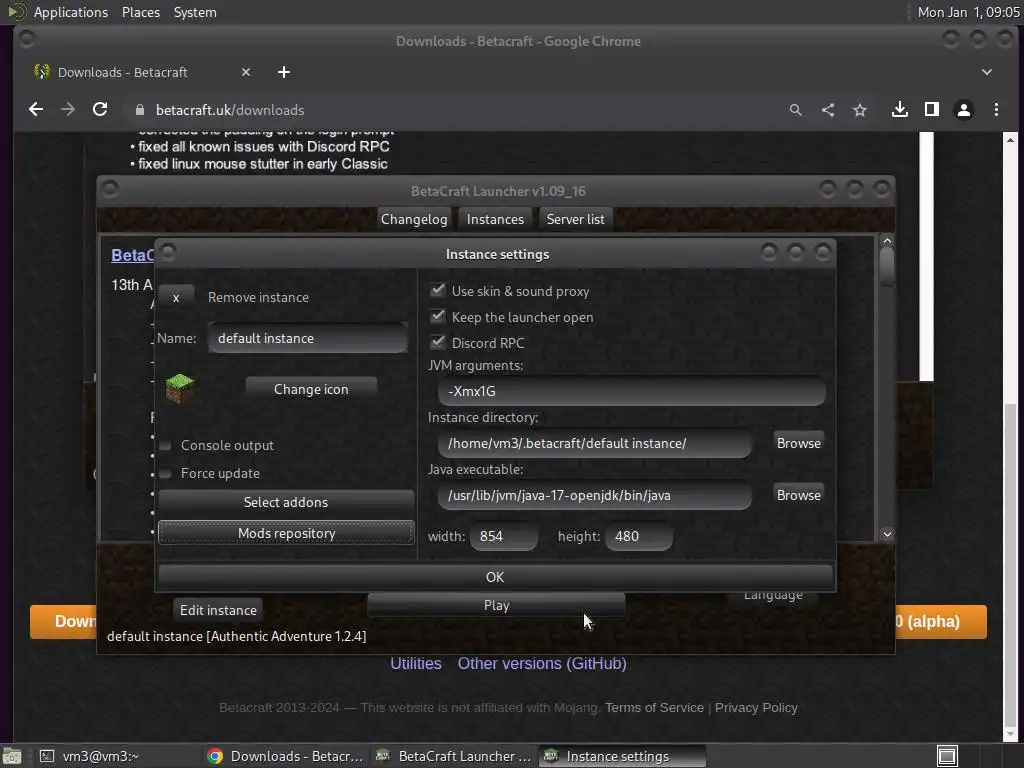The image size is (1024, 768).
Task: Open Privacy Policy link
Action: (756, 707)
